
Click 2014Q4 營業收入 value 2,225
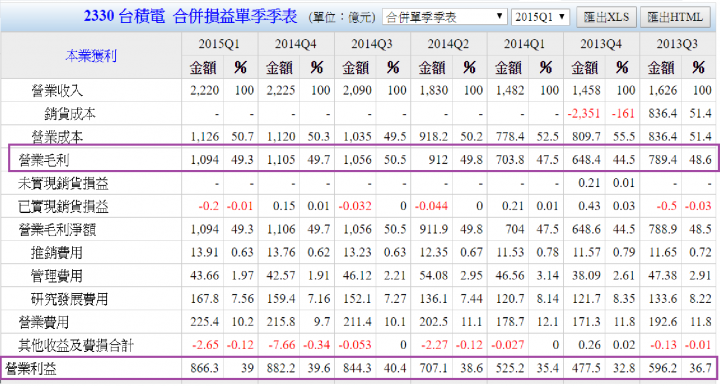(281, 90)
